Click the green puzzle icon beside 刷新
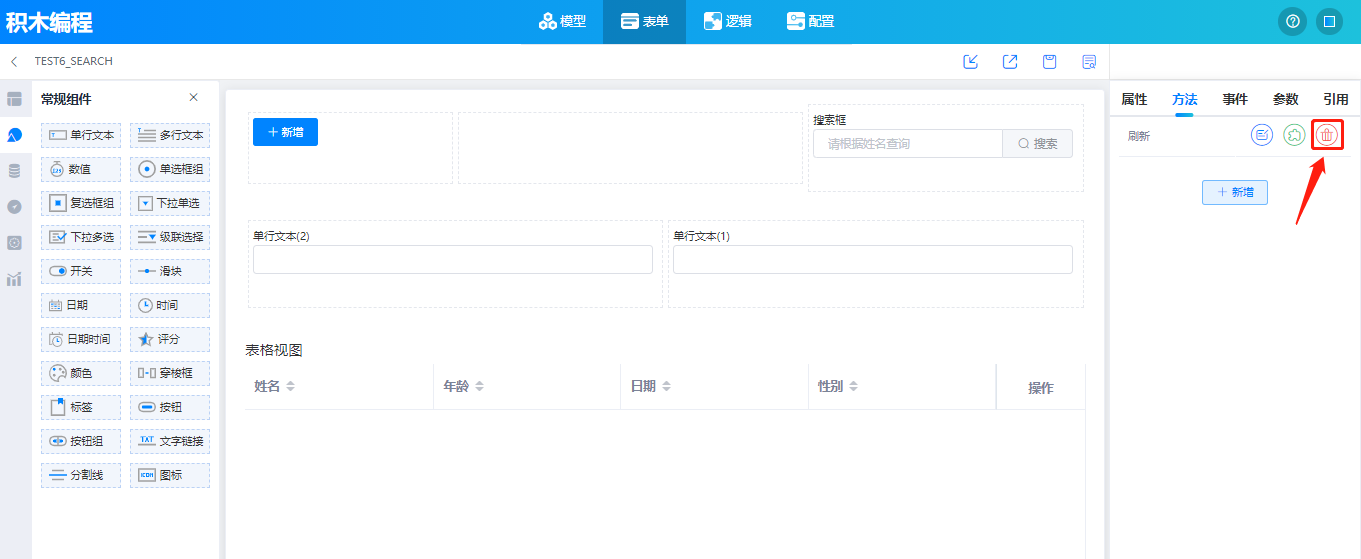 (1294, 135)
